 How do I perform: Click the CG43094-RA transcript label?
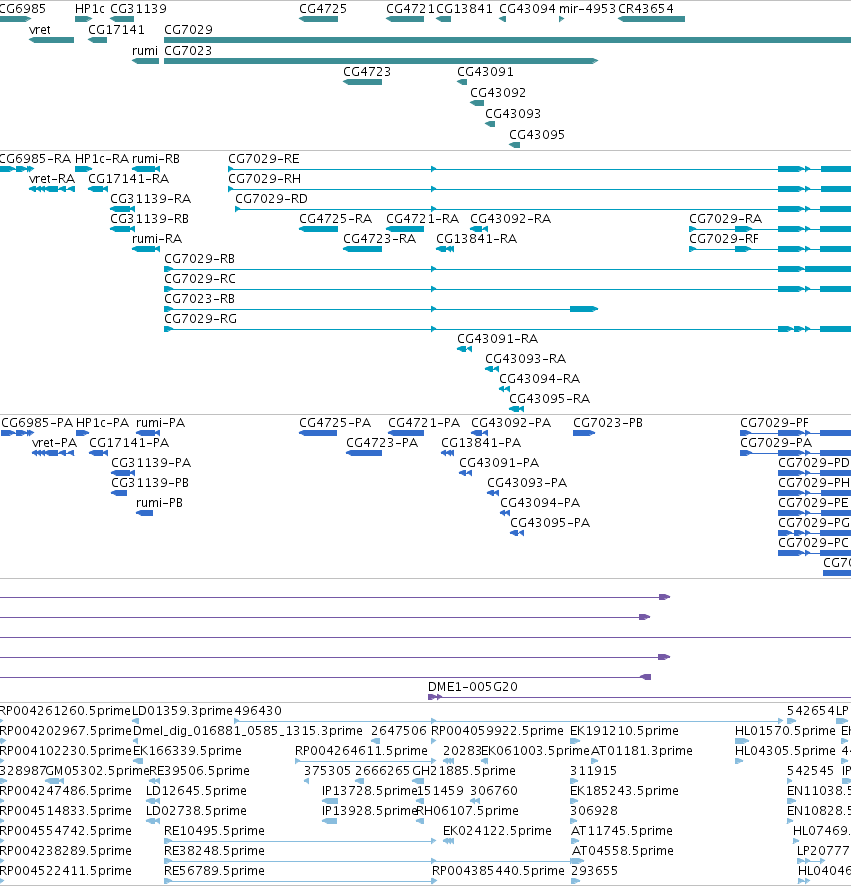pos(540,379)
